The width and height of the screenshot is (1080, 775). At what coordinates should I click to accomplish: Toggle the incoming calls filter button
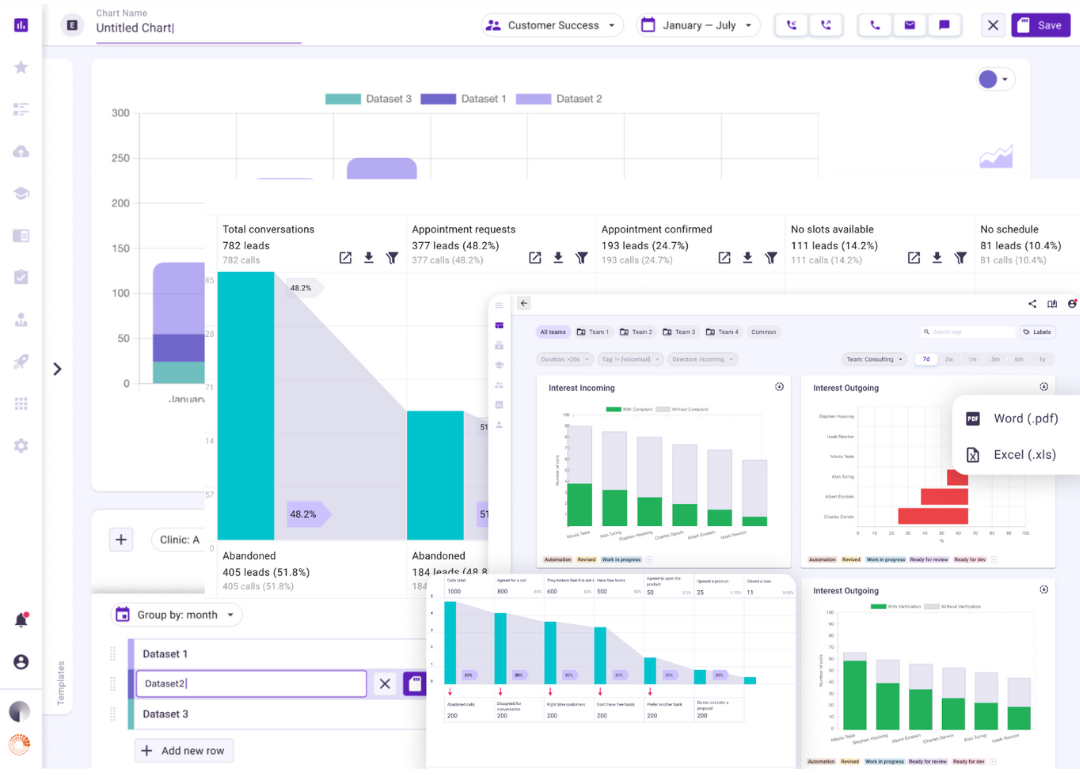[791, 25]
